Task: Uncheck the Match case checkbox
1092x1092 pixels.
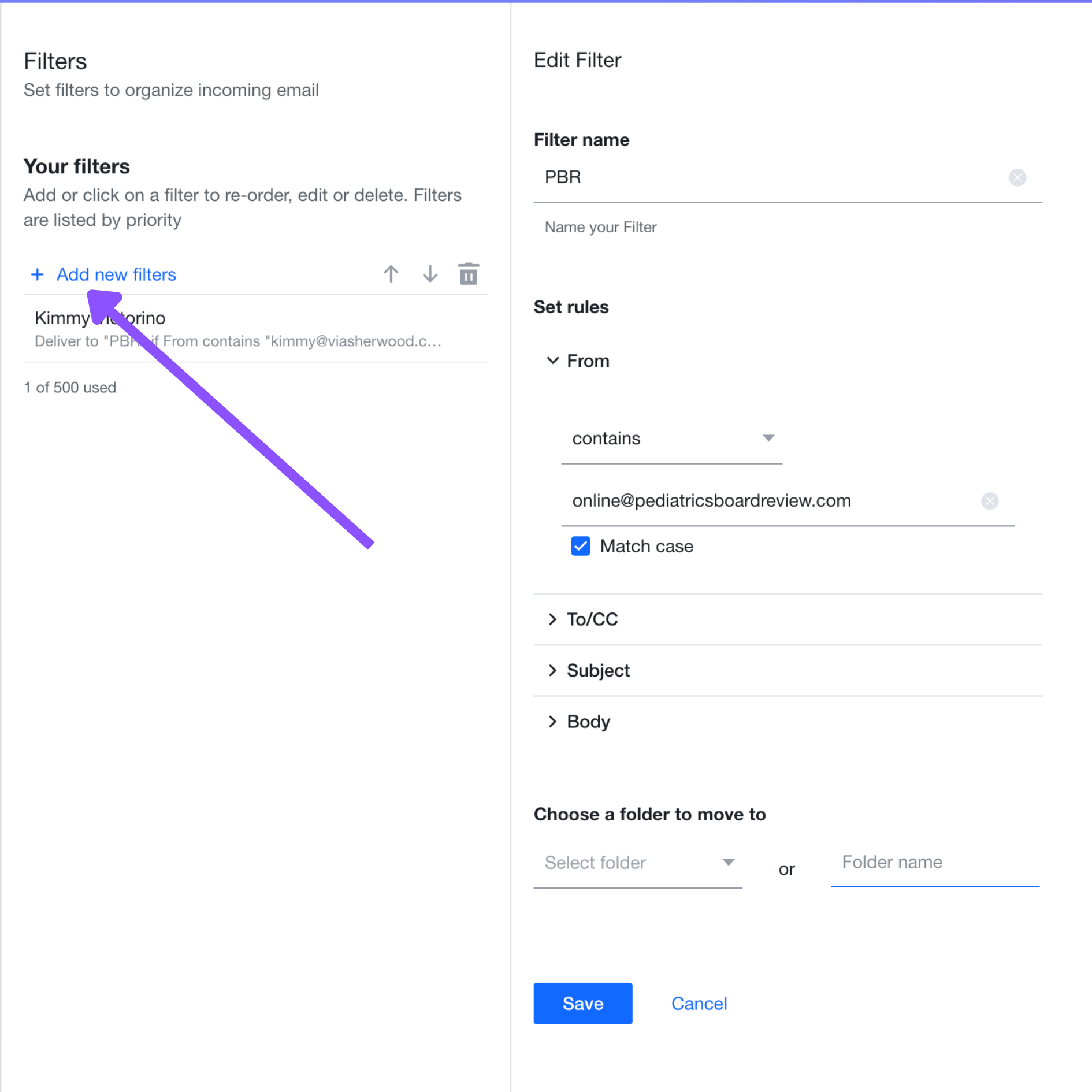Action: (x=580, y=546)
